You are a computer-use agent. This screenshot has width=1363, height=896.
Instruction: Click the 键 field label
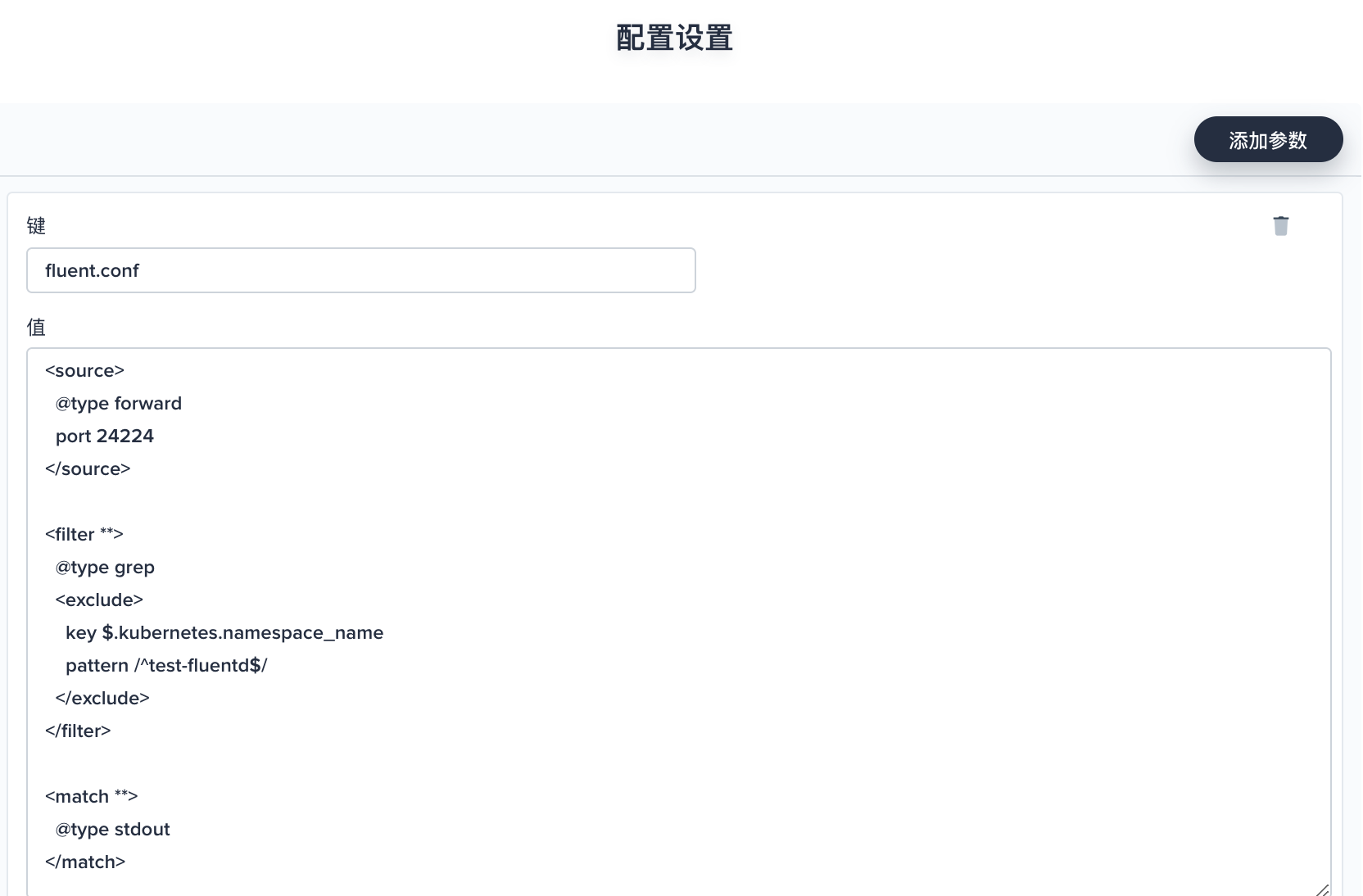36,225
